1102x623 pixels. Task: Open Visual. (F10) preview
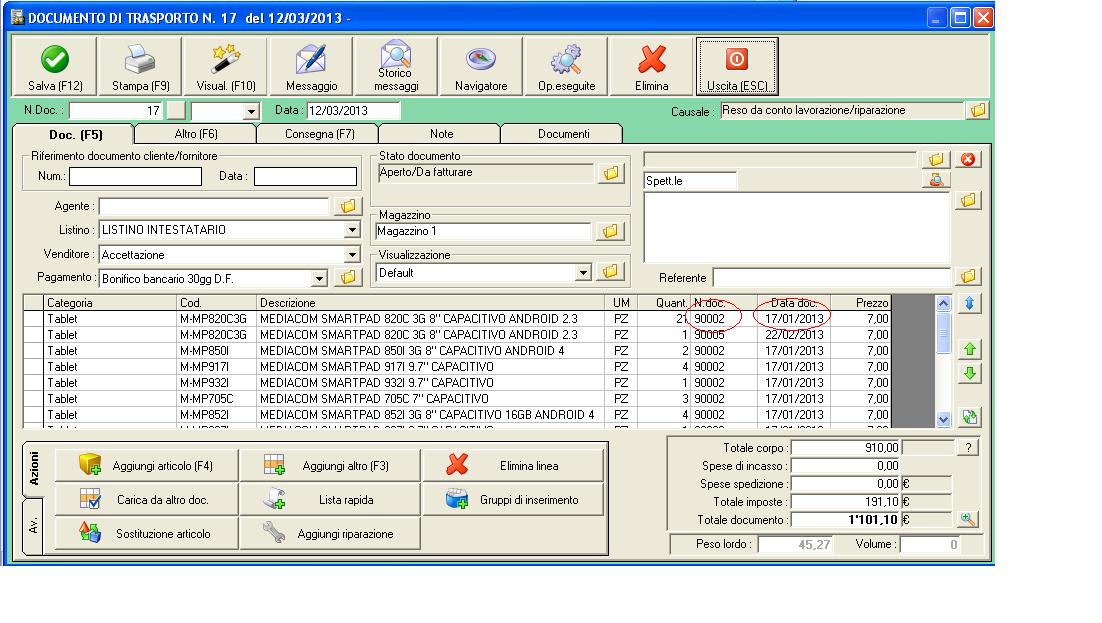[226, 67]
